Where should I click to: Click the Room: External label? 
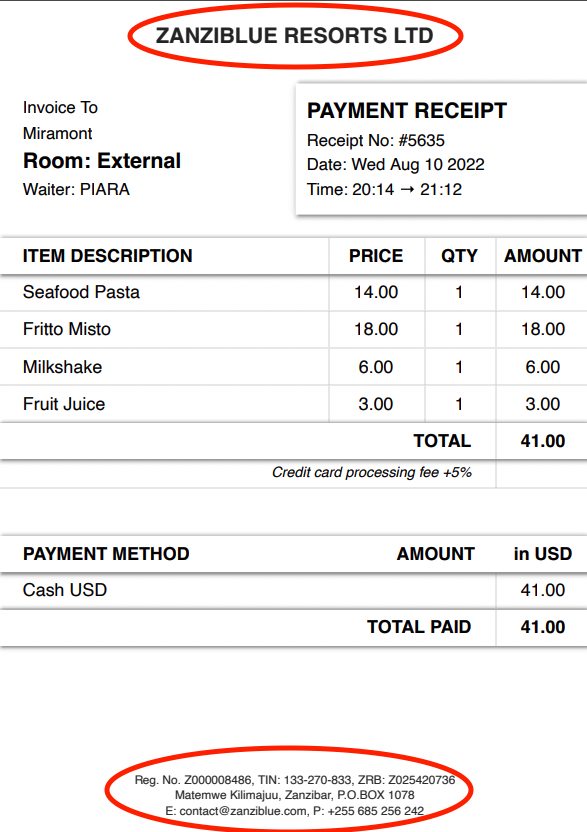pos(102,161)
